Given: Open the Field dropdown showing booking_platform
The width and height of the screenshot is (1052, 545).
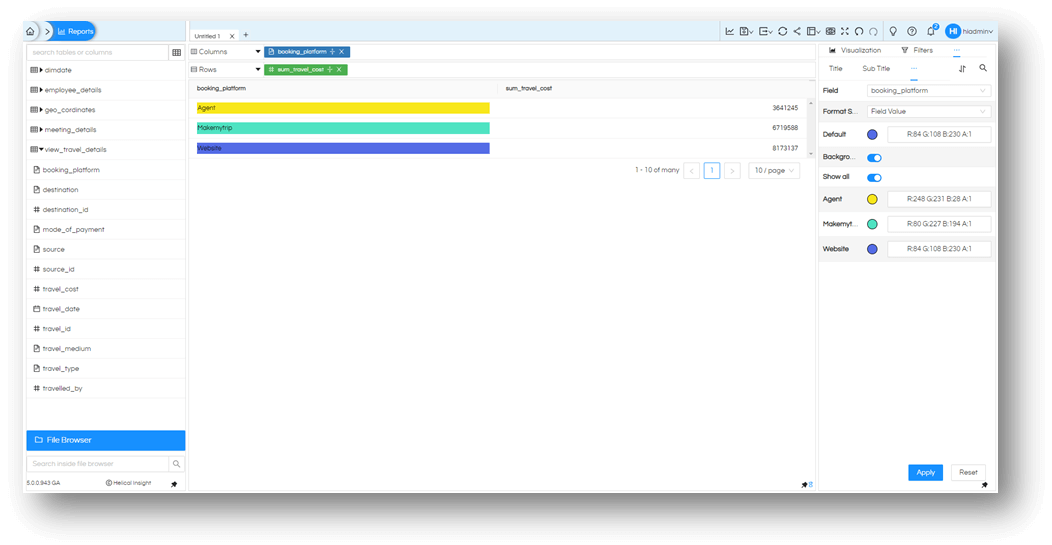Looking at the screenshot, I should click(x=929, y=91).
